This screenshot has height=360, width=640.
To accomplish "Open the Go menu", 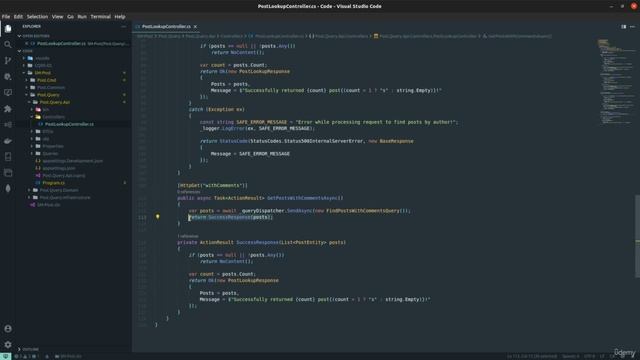I will pos(70,17).
